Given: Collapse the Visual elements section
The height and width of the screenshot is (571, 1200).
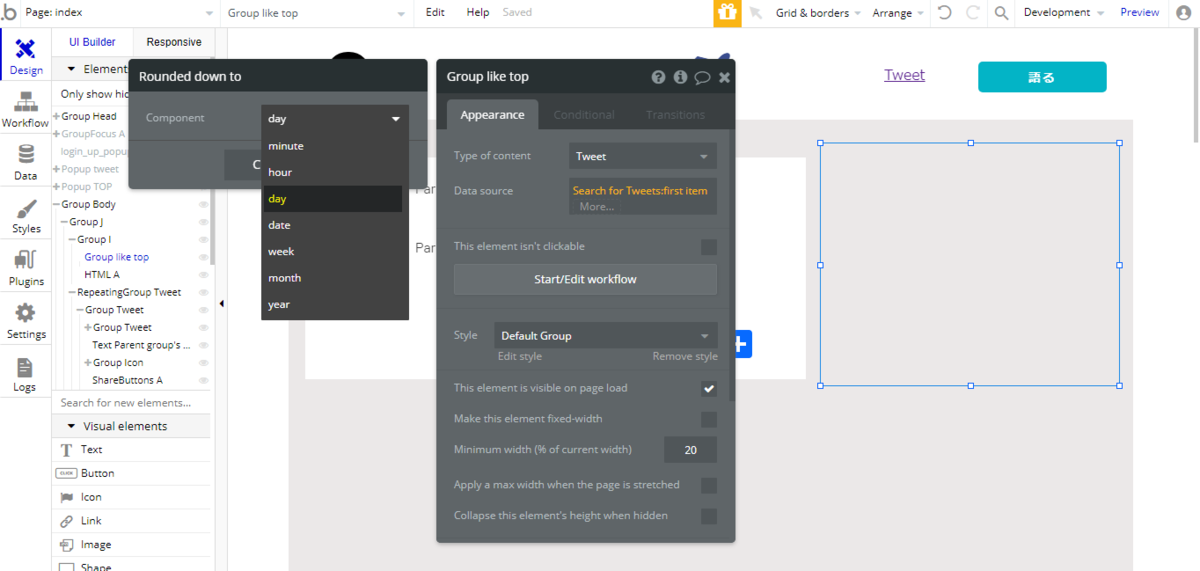Looking at the screenshot, I should point(72,426).
